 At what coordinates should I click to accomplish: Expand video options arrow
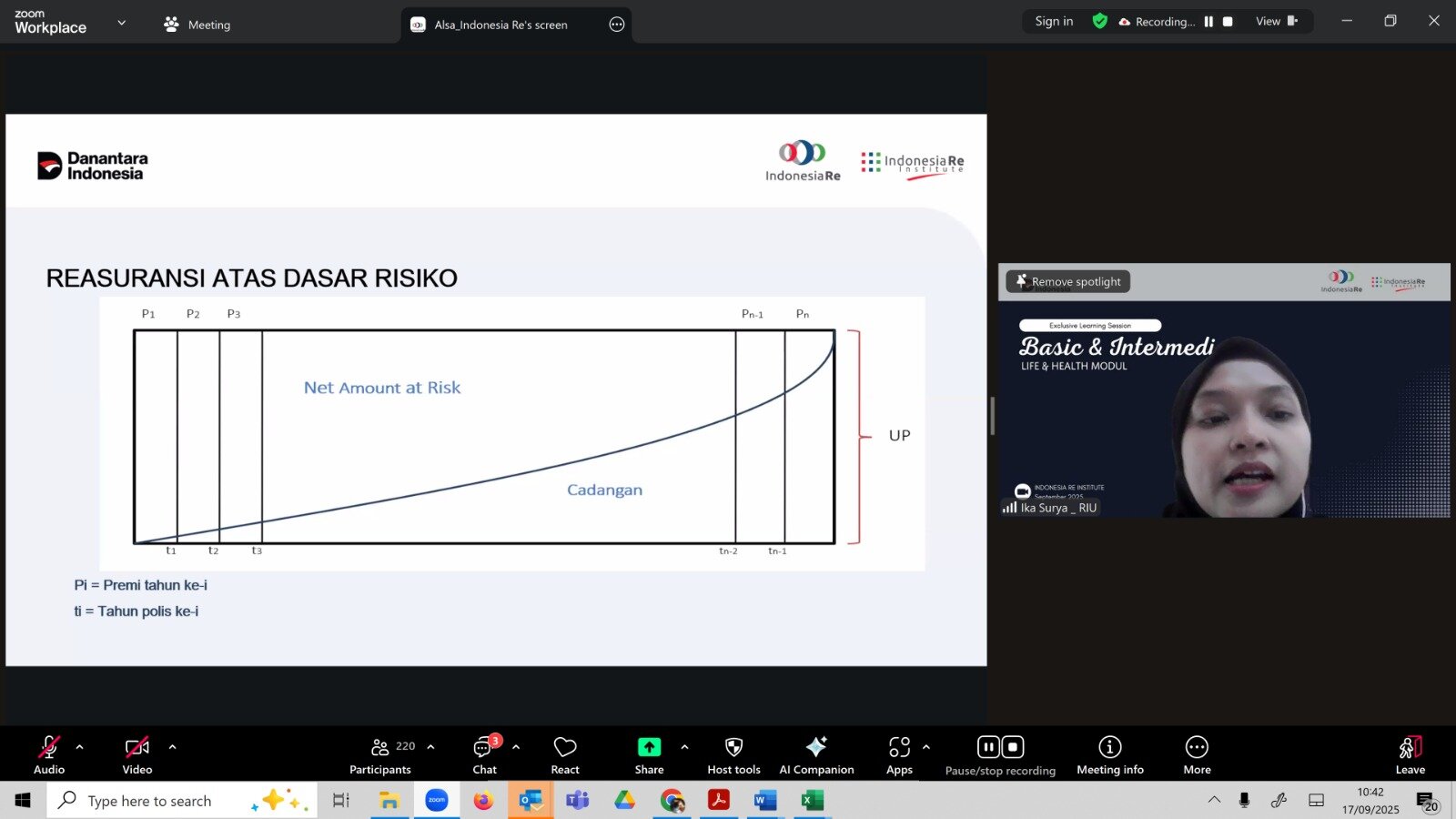172,747
